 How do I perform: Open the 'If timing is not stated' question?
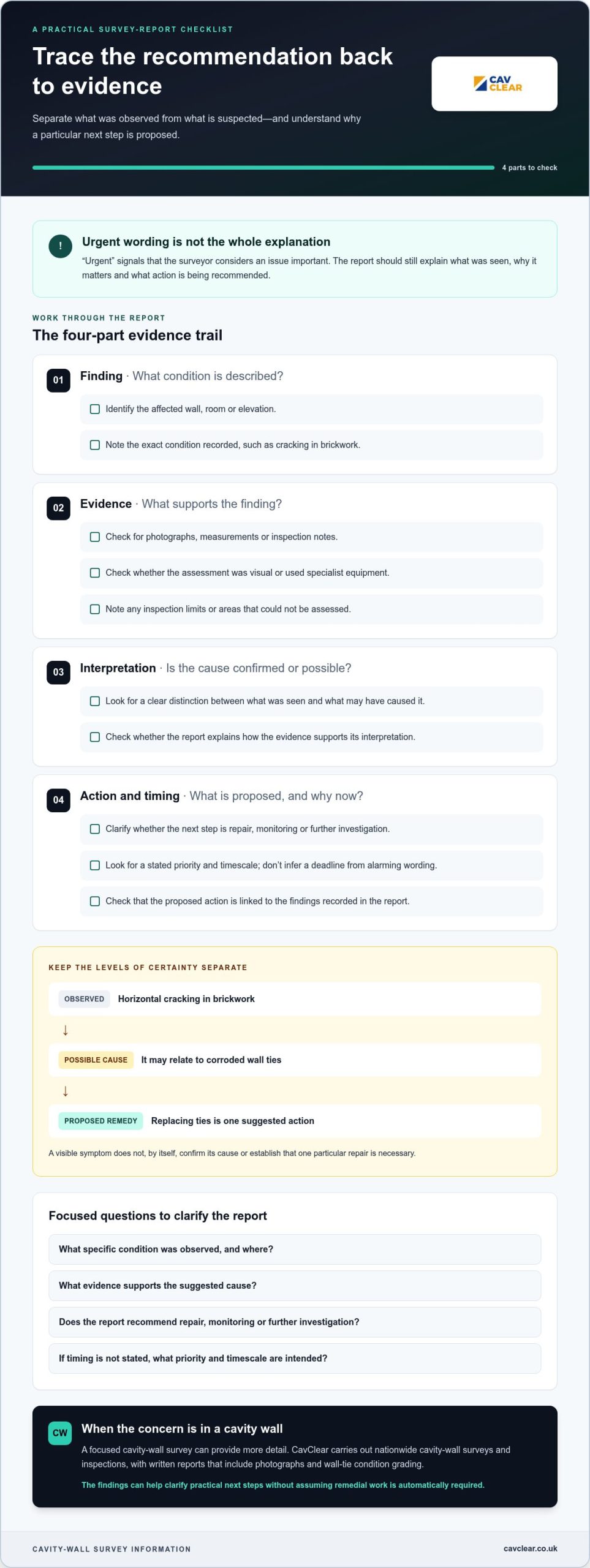pos(295,1359)
